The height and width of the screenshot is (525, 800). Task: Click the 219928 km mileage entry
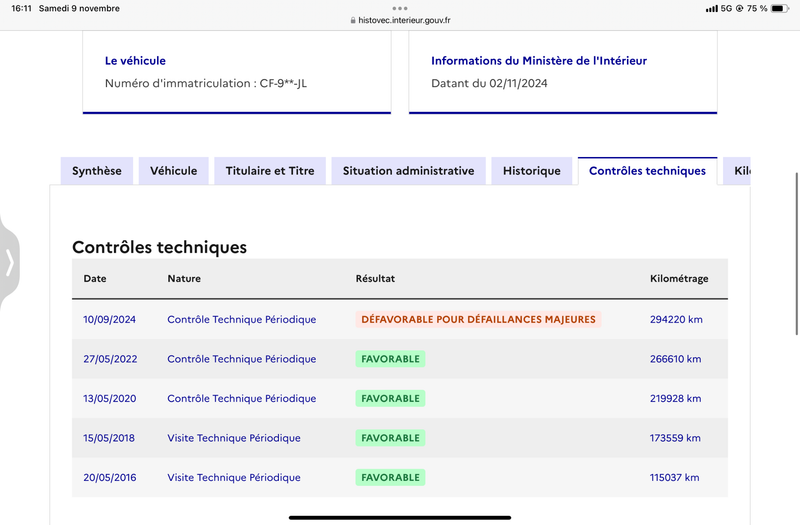point(676,398)
